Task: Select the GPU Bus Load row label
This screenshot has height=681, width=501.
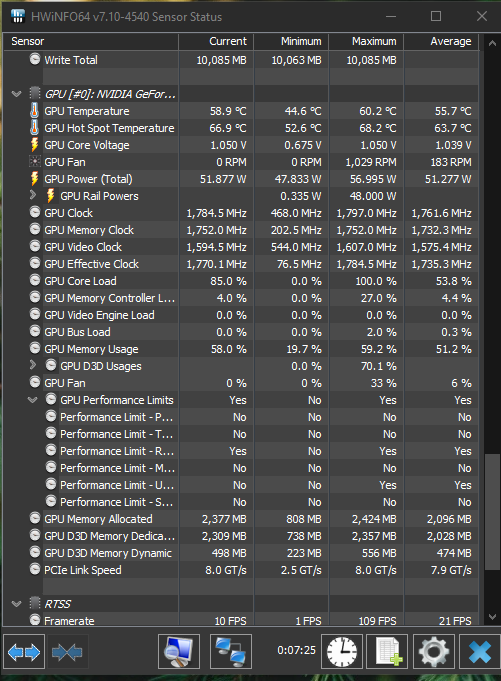Action: (x=77, y=332)
